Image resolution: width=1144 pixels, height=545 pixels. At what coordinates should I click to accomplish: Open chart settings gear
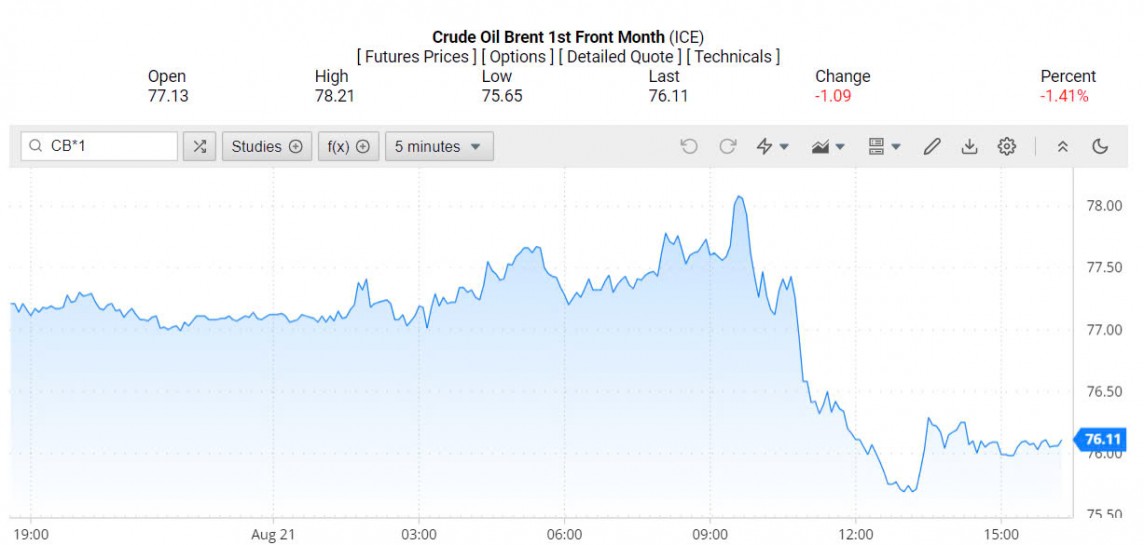(x=1006, y=147)
